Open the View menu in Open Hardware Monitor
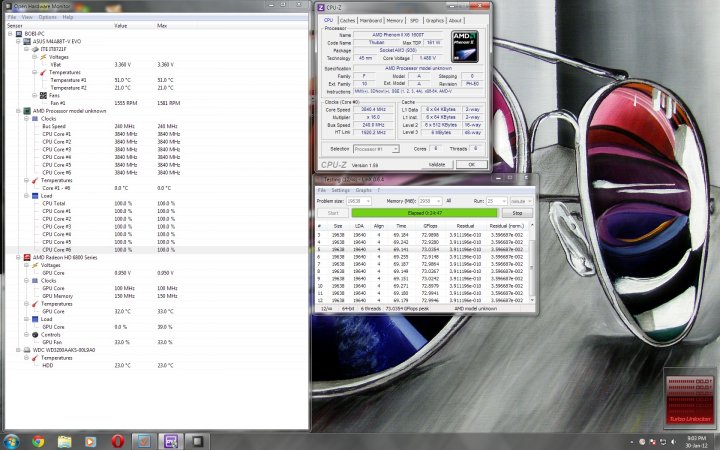Image resolution: width=720 pixels, height=450 pixels. [x=27, y=17]
